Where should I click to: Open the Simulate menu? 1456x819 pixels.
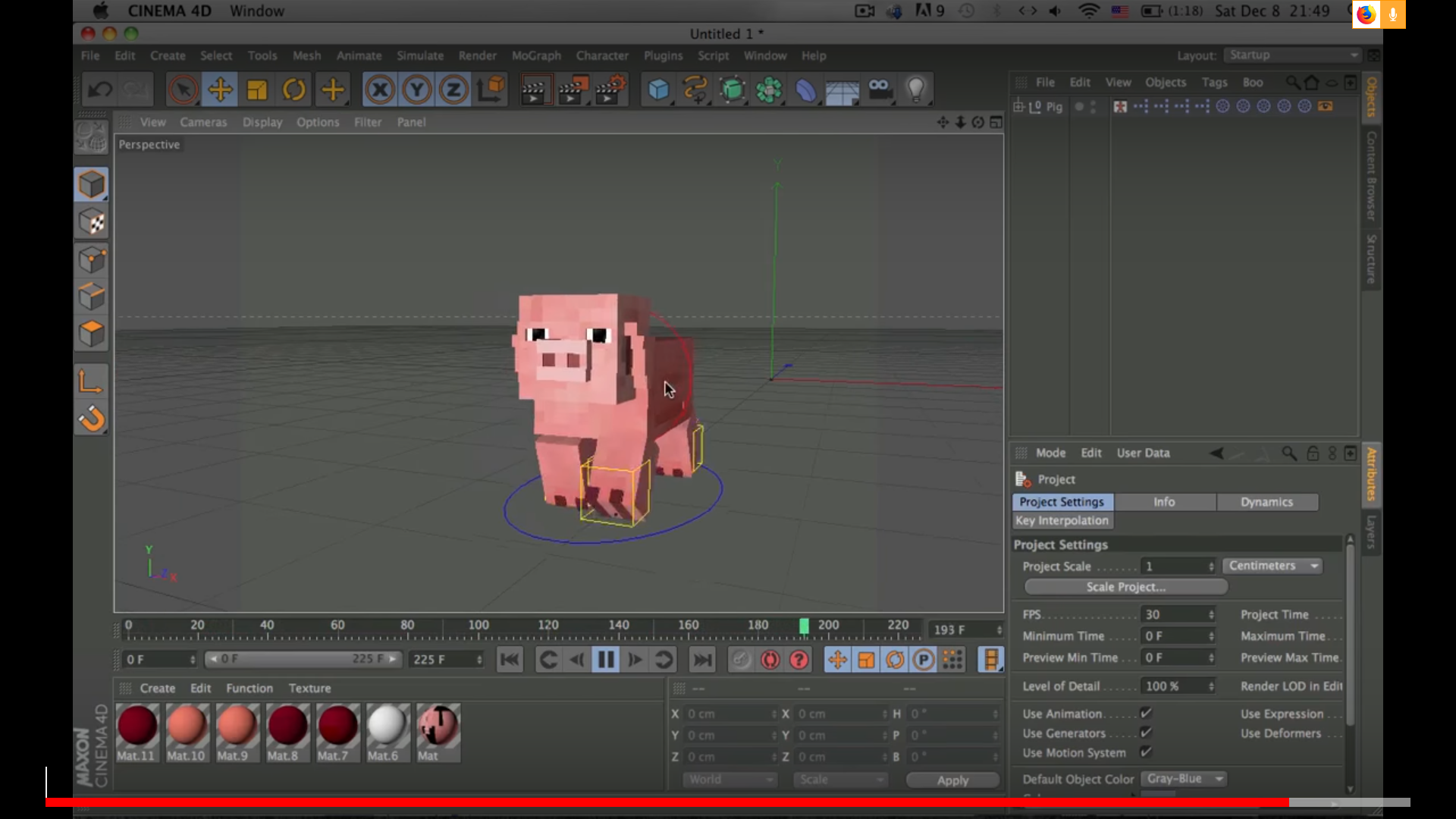click(x=420, y=56)
